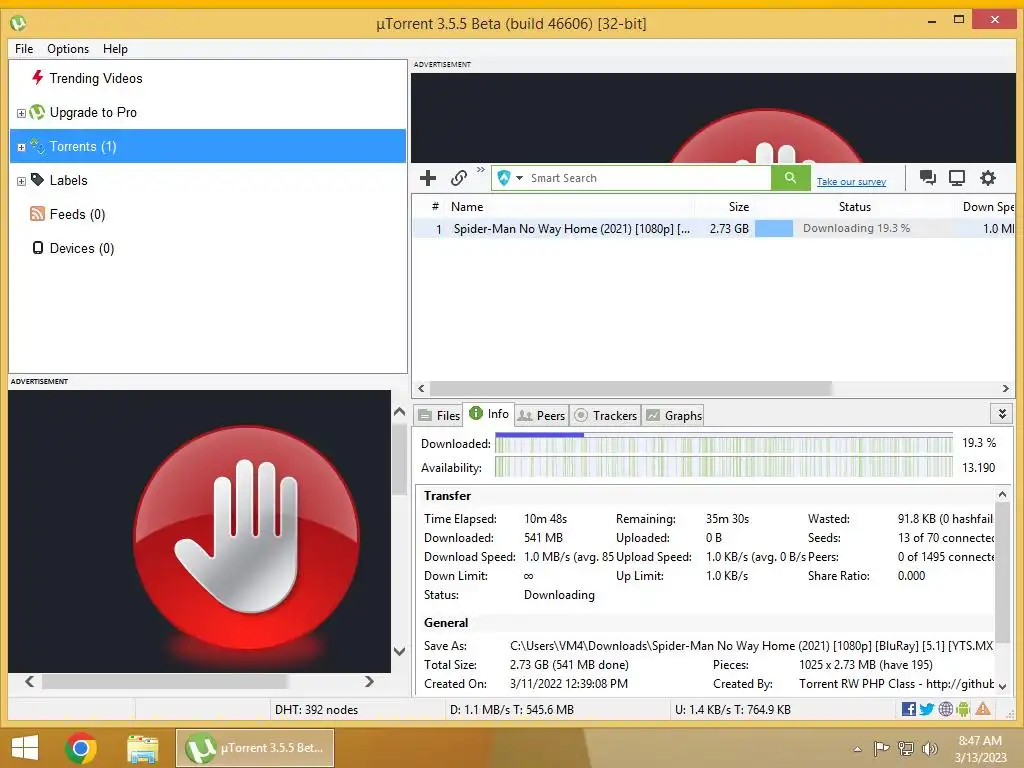Click the DHT: 392 nodes status entry
Screen dimensions: 1024x768
[316, 710]
